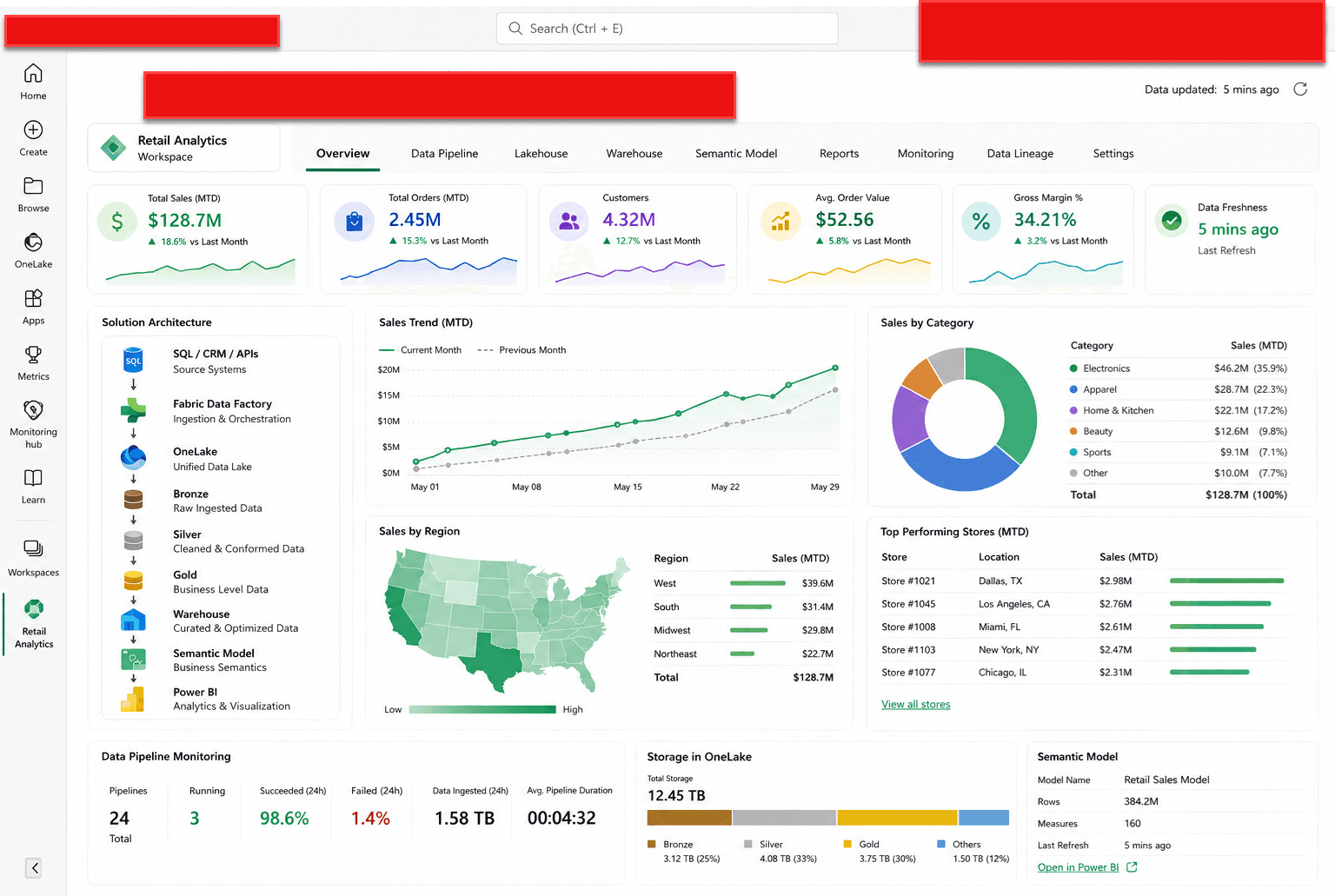This screenshot has height=896, width=1335.
Task: Open the Browse folder icon
Action: pos(33,186)
